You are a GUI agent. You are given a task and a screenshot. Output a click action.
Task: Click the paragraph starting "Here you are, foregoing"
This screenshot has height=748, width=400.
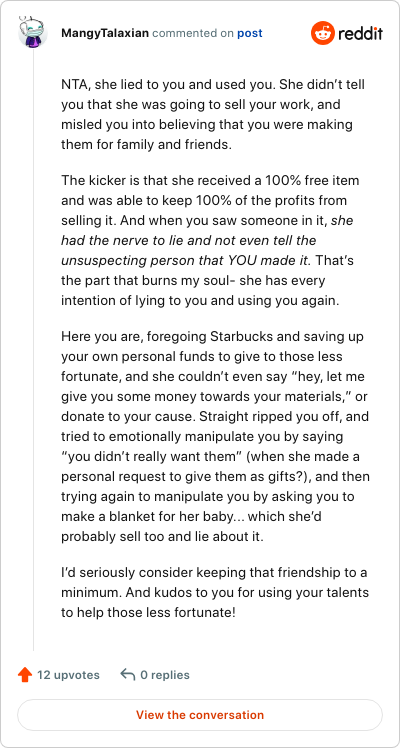click(215, 437)
